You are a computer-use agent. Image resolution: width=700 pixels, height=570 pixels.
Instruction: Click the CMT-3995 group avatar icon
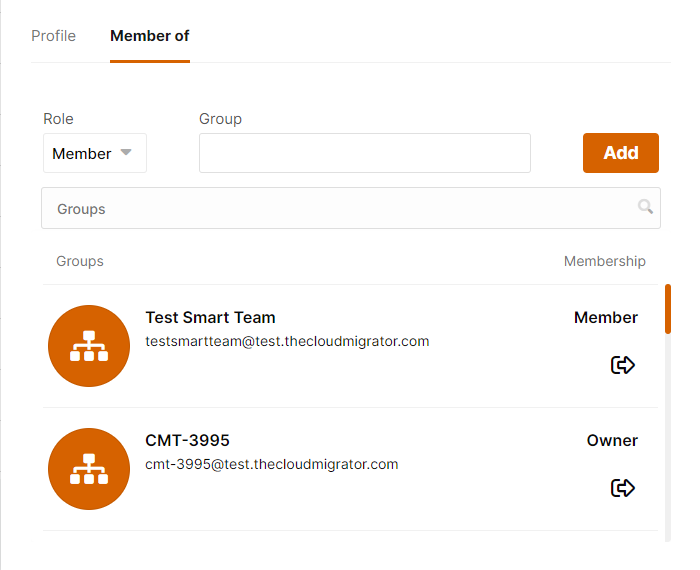(x=89, y=469)
